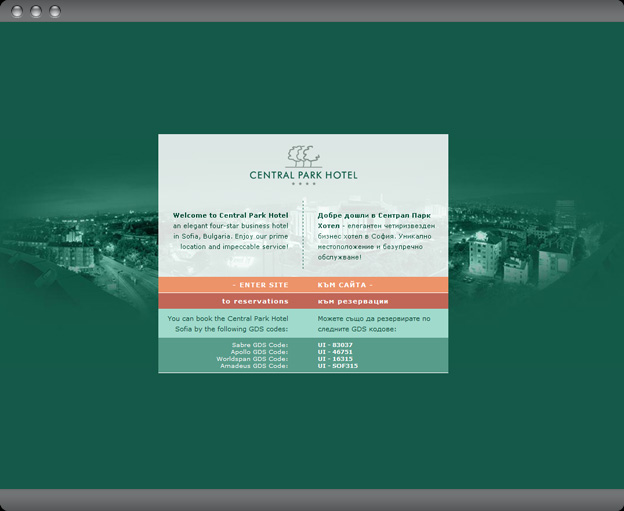Click the four stars under the hotel name
This screenshot has height=511, width=624.
304,183
